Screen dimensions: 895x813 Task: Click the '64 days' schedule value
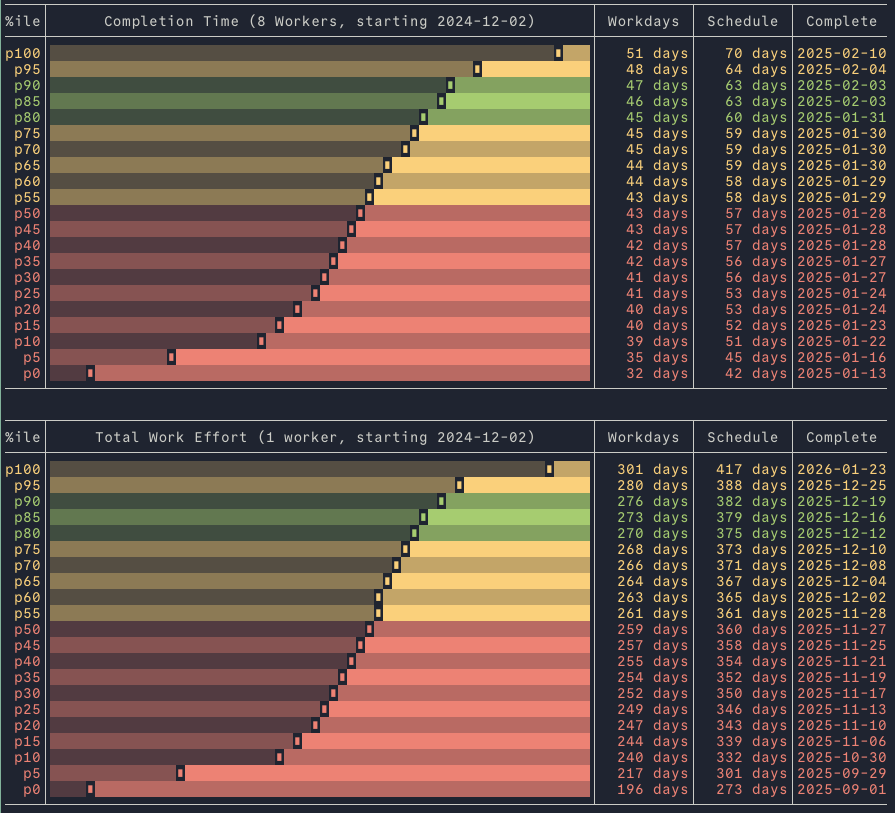[756, 70]
